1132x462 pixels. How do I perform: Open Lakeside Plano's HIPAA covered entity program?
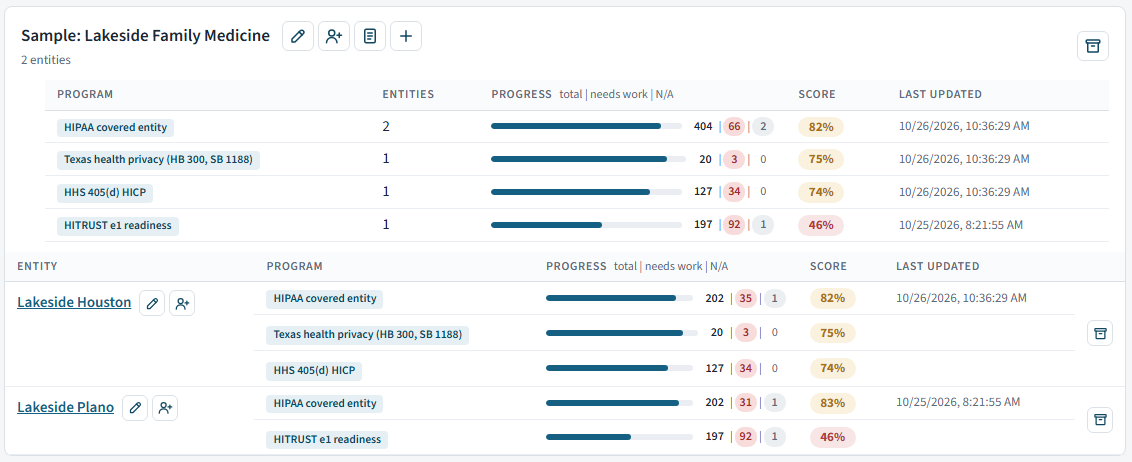click(x=324, y=404)
